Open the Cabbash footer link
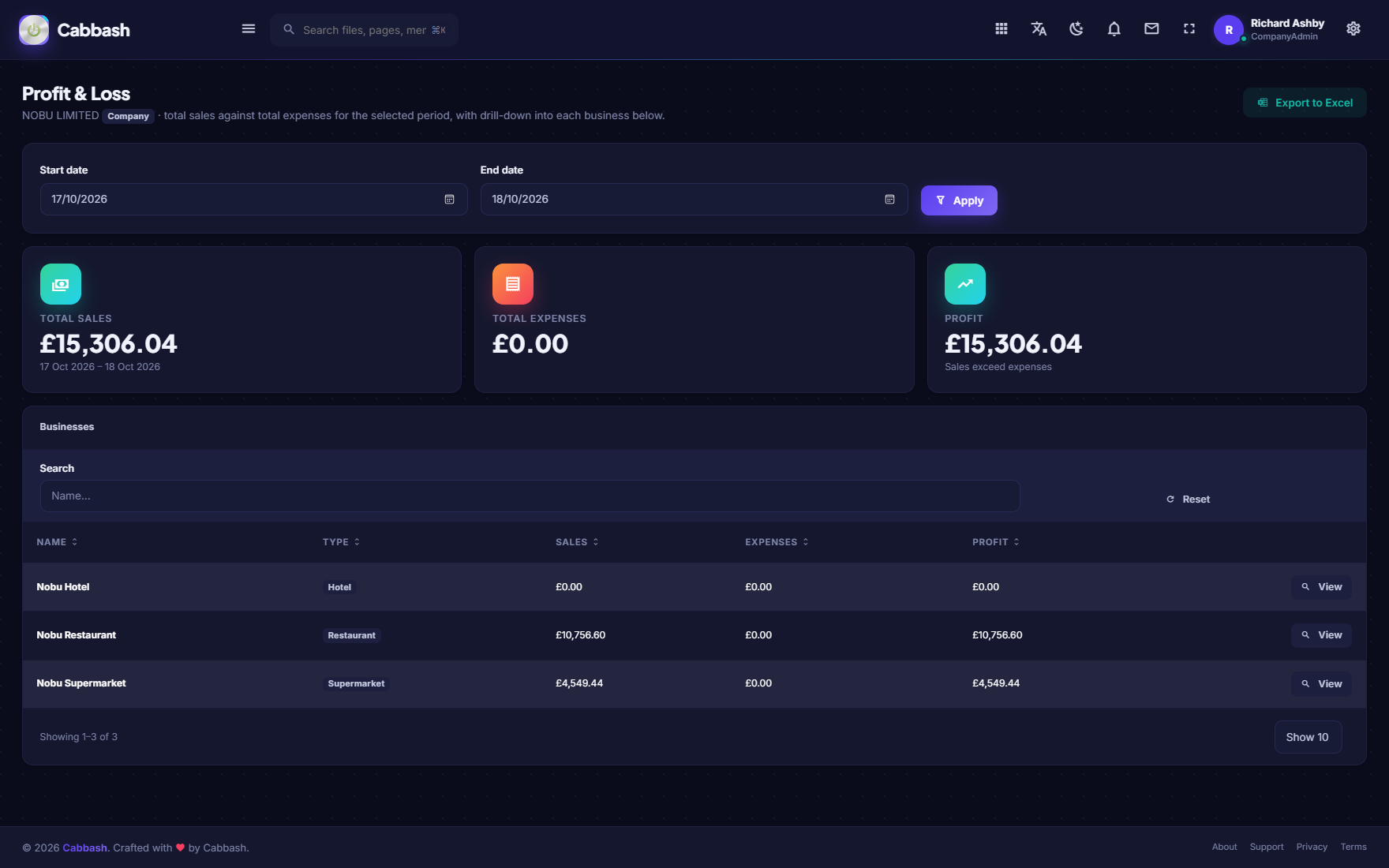This screenshot has width=1389, height=868. pyautogui.click(x=85, y=847)
